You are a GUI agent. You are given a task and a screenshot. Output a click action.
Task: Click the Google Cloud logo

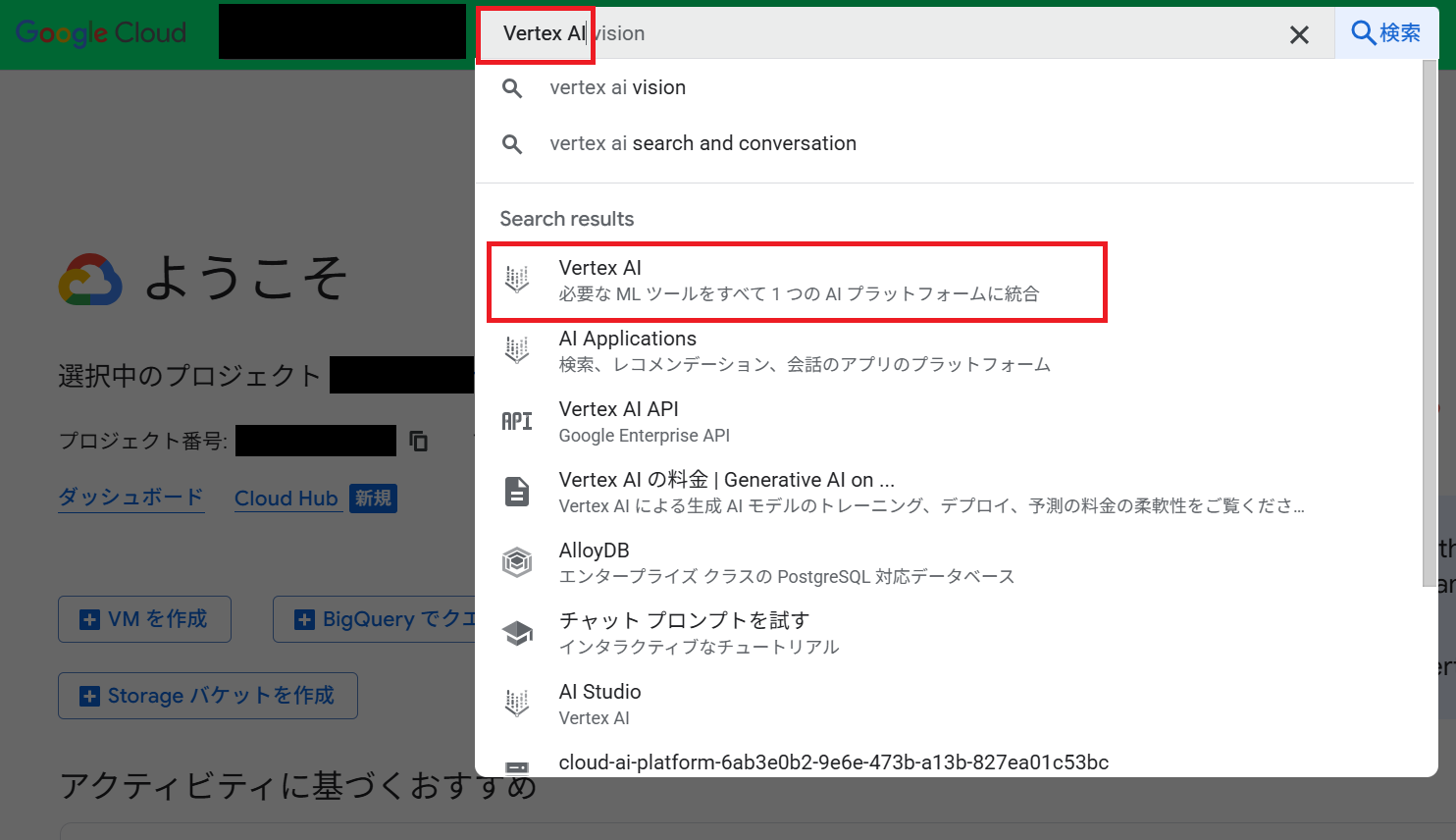pos(101,32)
